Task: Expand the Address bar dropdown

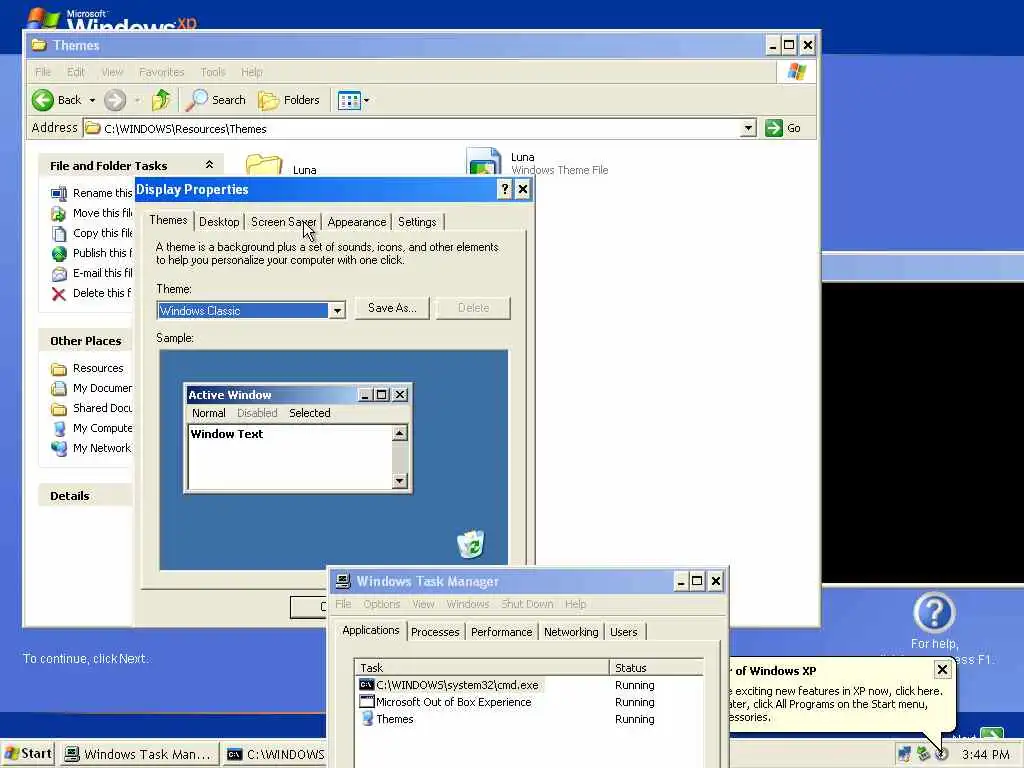Action: click(x=748, y=128)
